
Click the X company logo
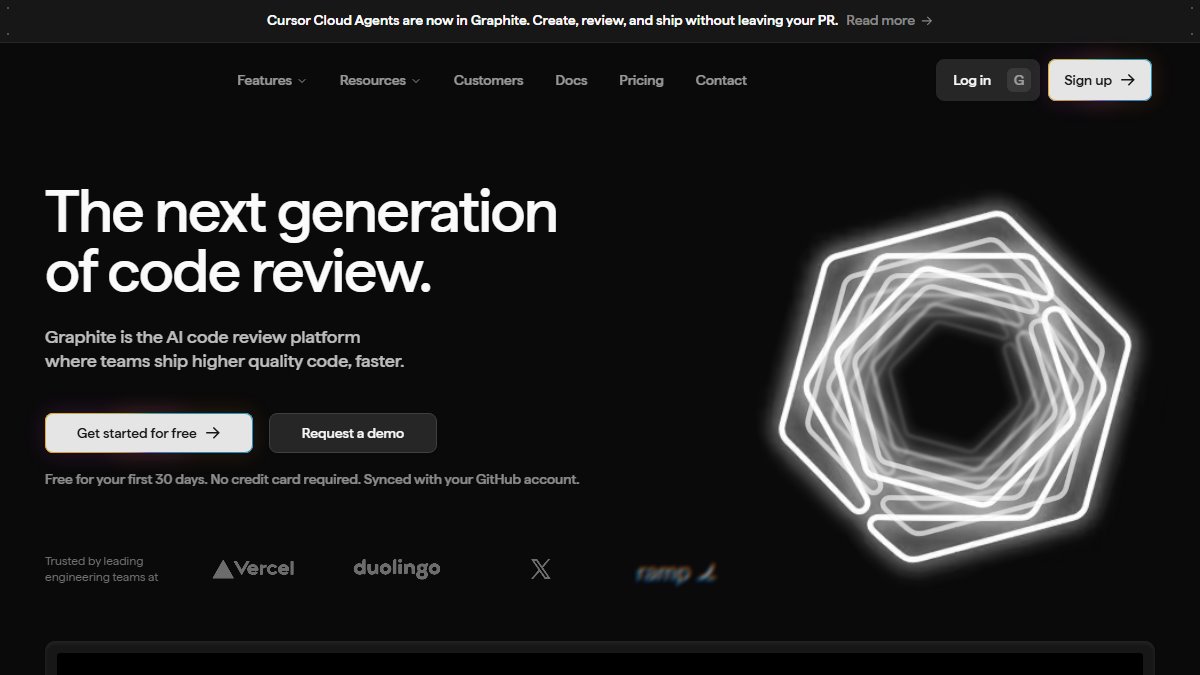[x=541, y=570]
